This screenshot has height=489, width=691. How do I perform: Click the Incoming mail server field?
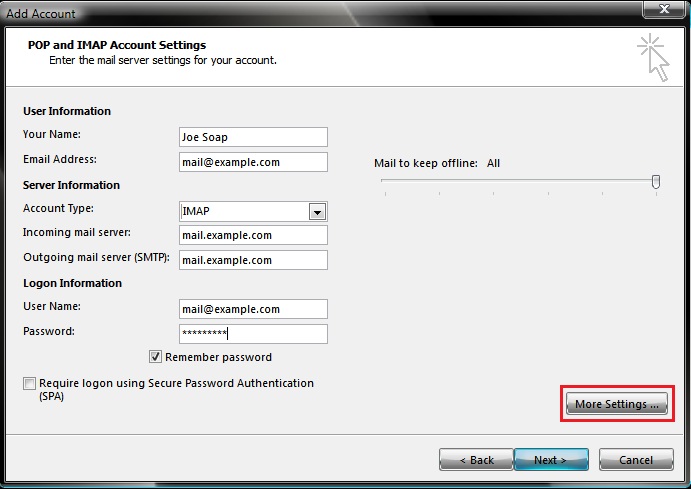pyautogui.click(x=253, y=235)
